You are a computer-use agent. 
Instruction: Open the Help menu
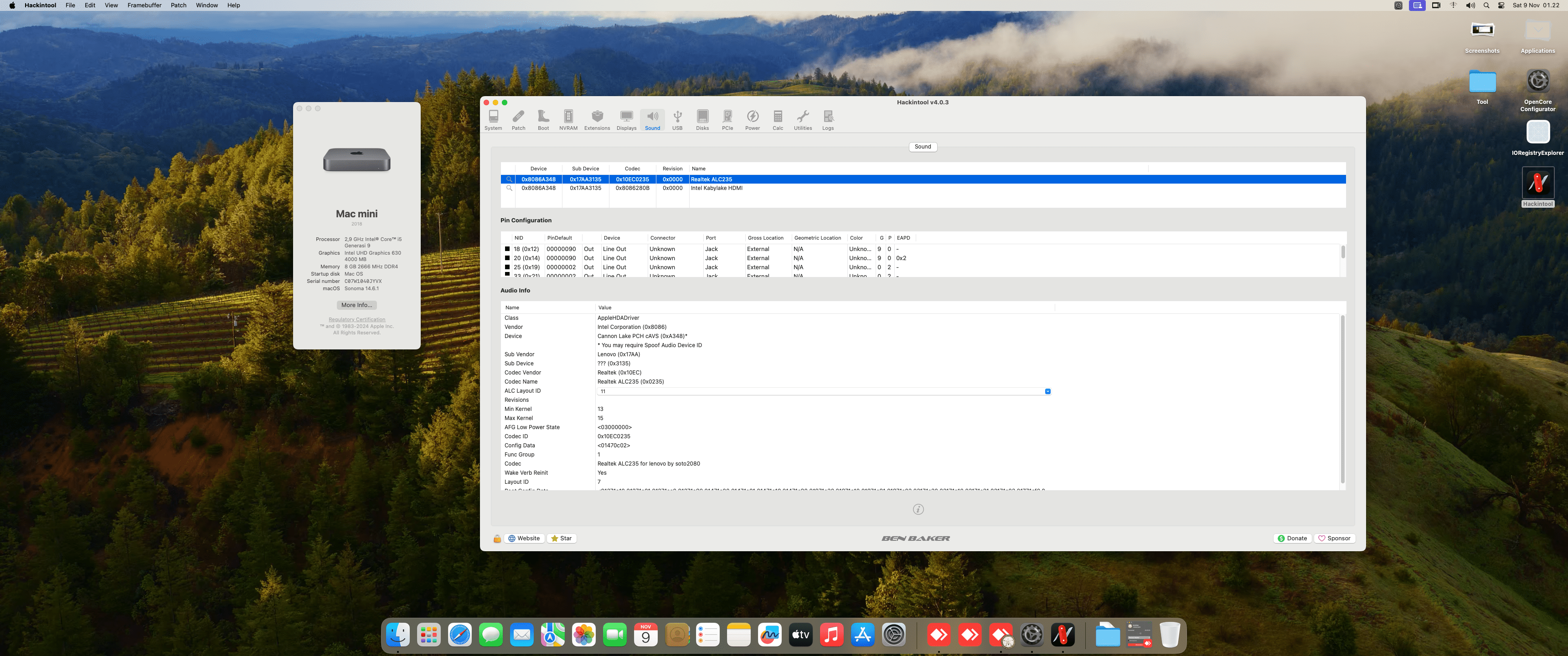234,5
